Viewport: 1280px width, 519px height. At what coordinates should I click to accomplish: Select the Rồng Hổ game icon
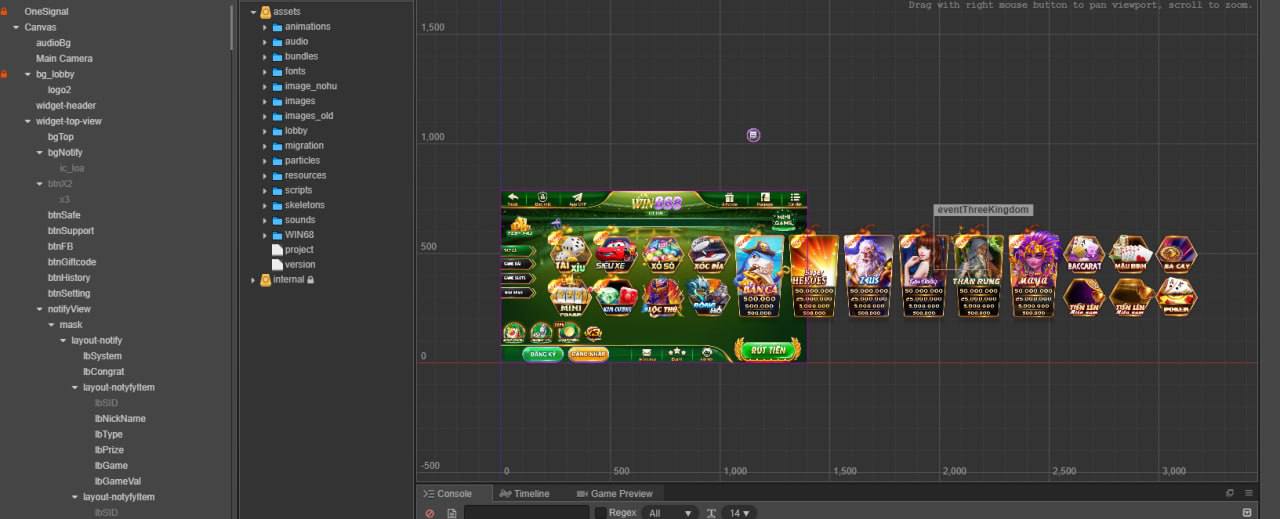pyautogui.click(x=707, y=297)
